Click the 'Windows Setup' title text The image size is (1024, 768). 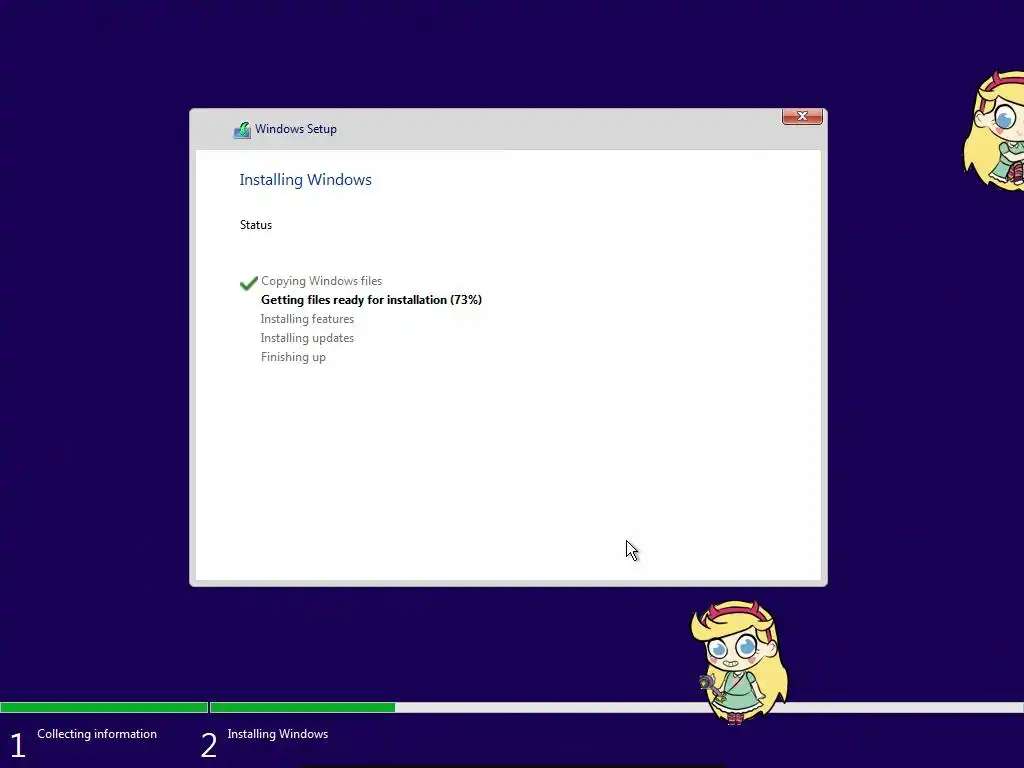(296, 129)
